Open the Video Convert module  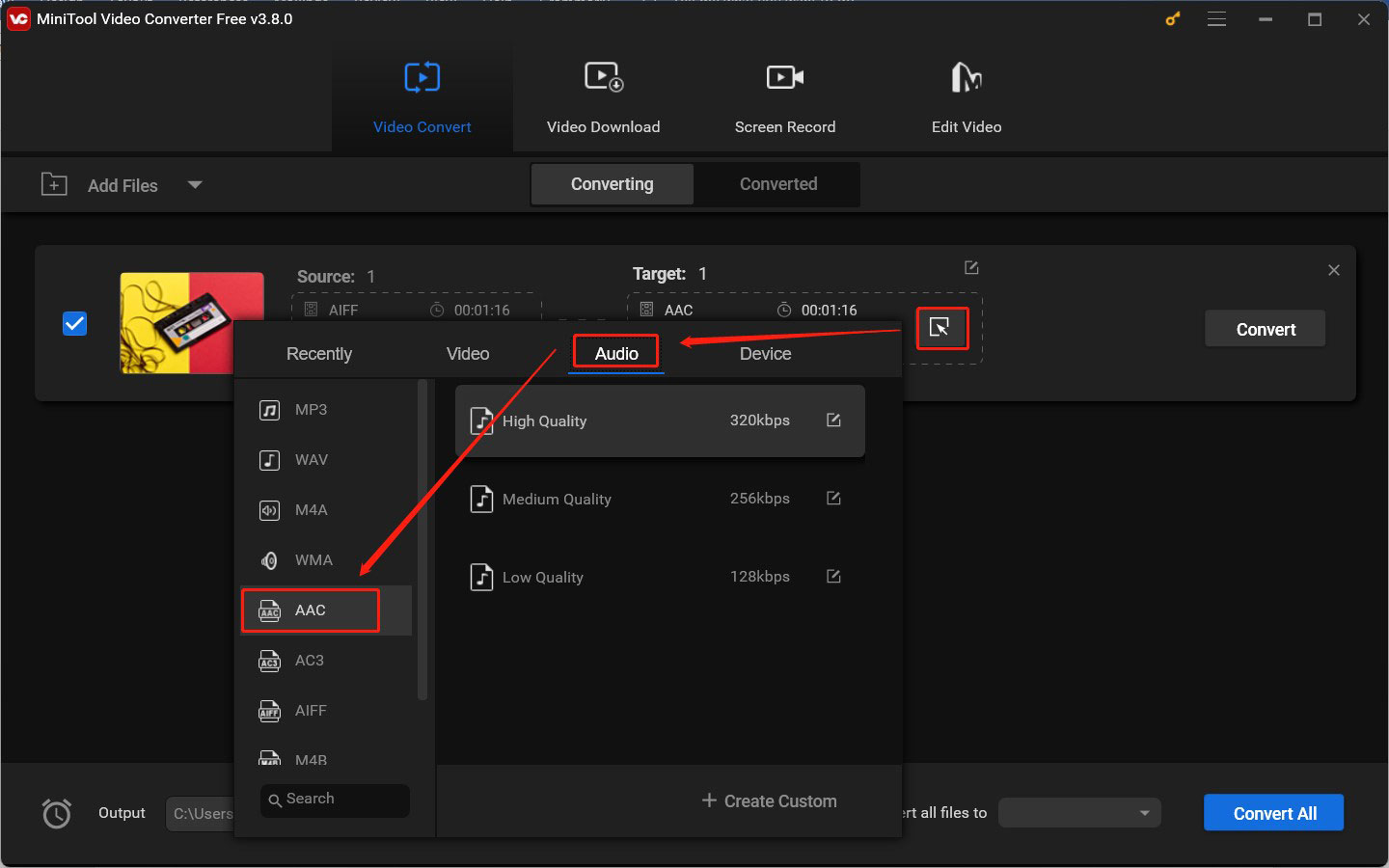422,97
